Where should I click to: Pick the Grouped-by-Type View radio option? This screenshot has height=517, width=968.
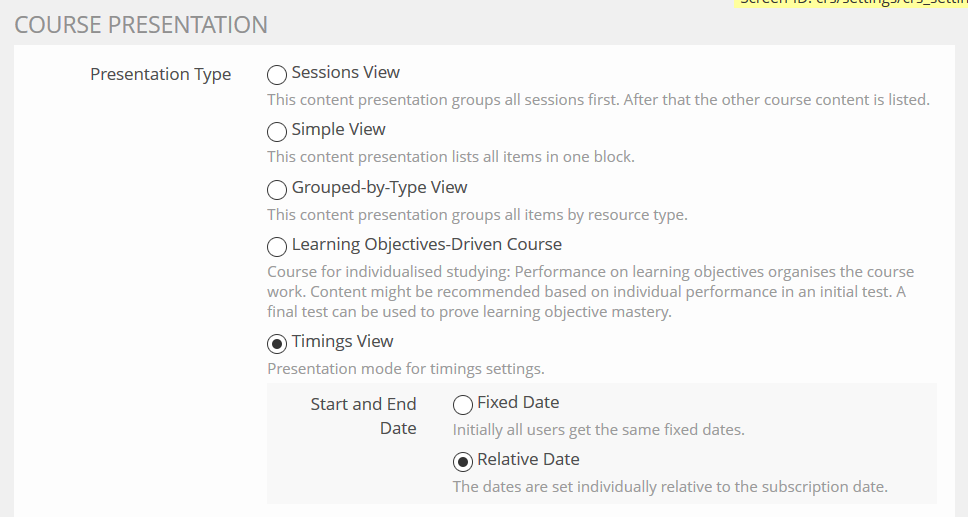tap(277, 189)
